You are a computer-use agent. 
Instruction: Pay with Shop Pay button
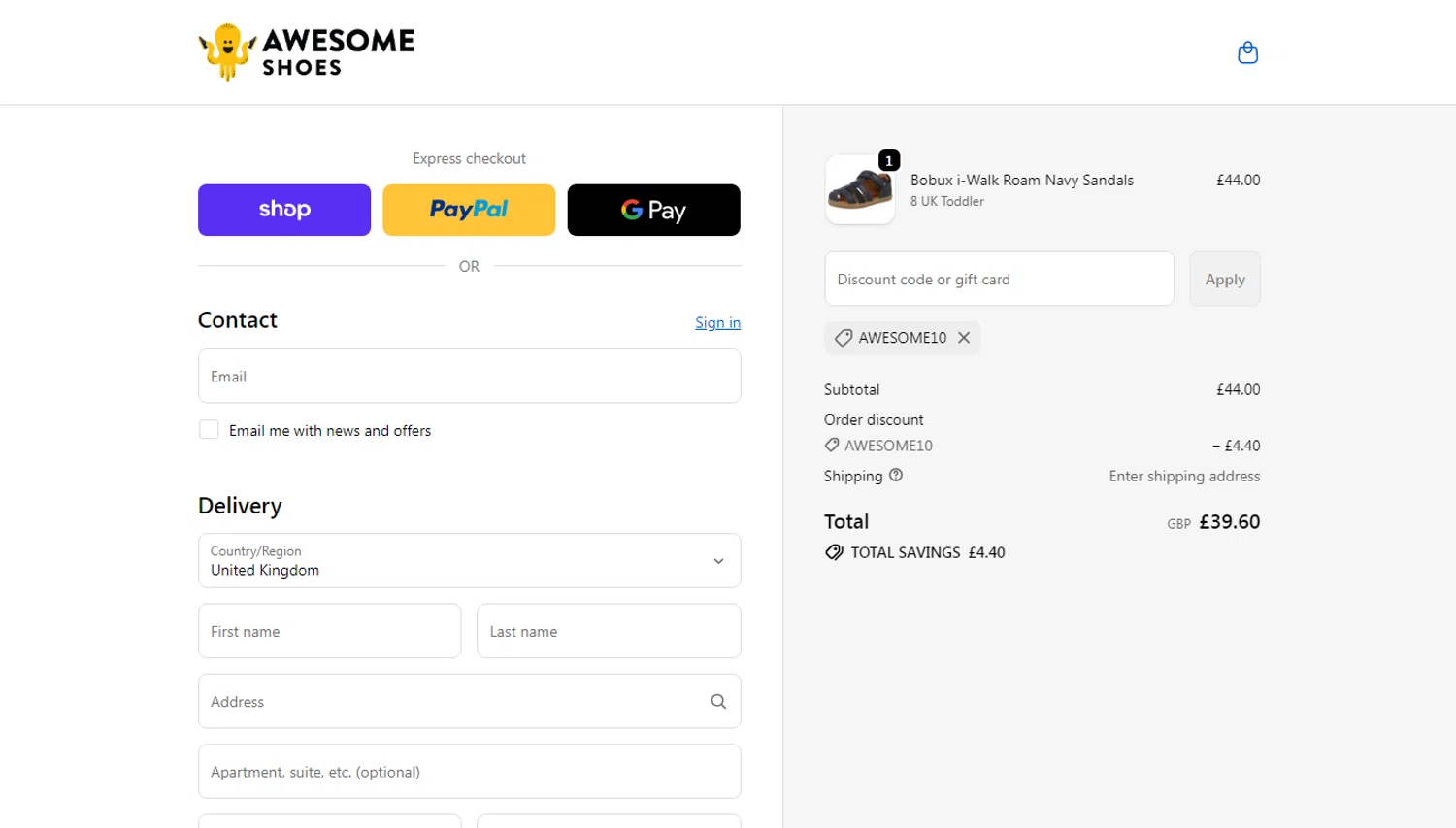tap(284, 210)
